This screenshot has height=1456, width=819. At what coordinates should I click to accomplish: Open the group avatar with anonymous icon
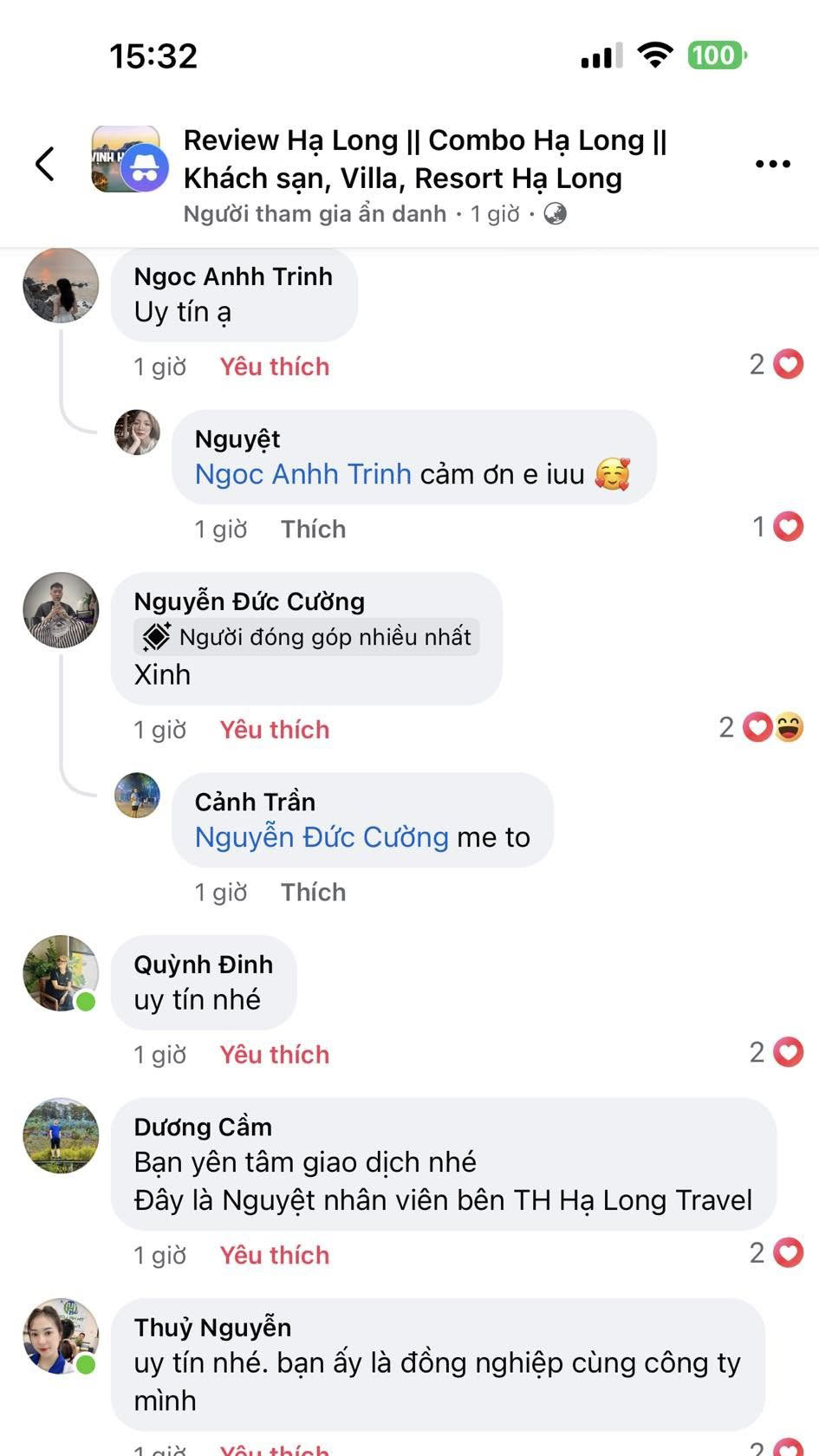[x=127, y=159]
